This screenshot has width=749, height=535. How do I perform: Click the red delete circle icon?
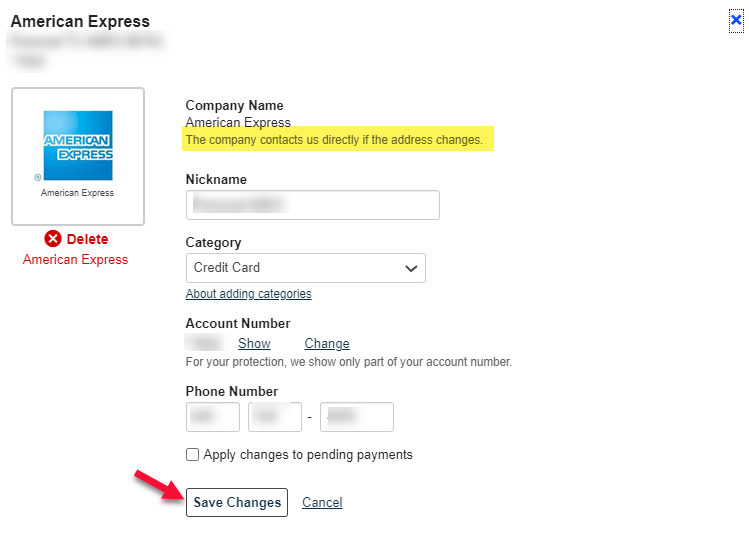[x=53, y=239]
